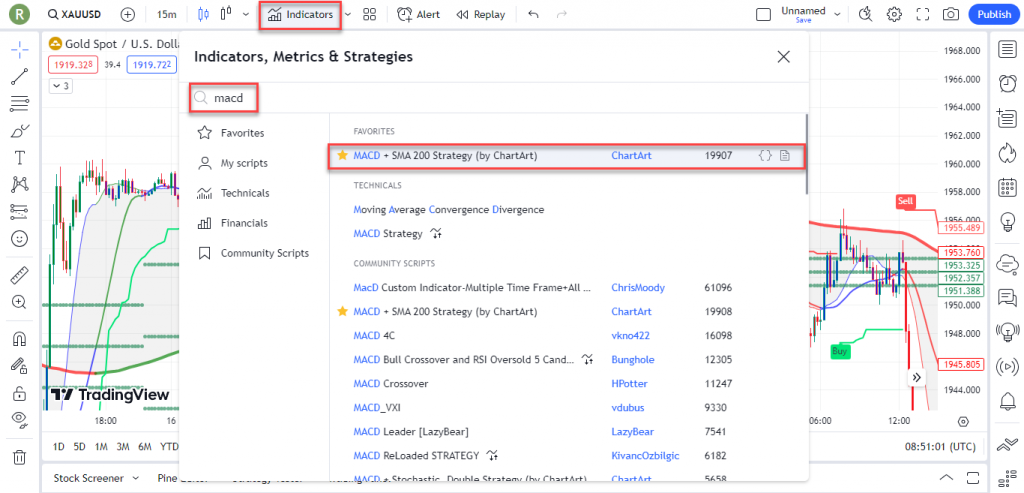Viewport: 1024px width, 493px height.
Task: Open the alerts clock panel
Action: coord(1008,84)
